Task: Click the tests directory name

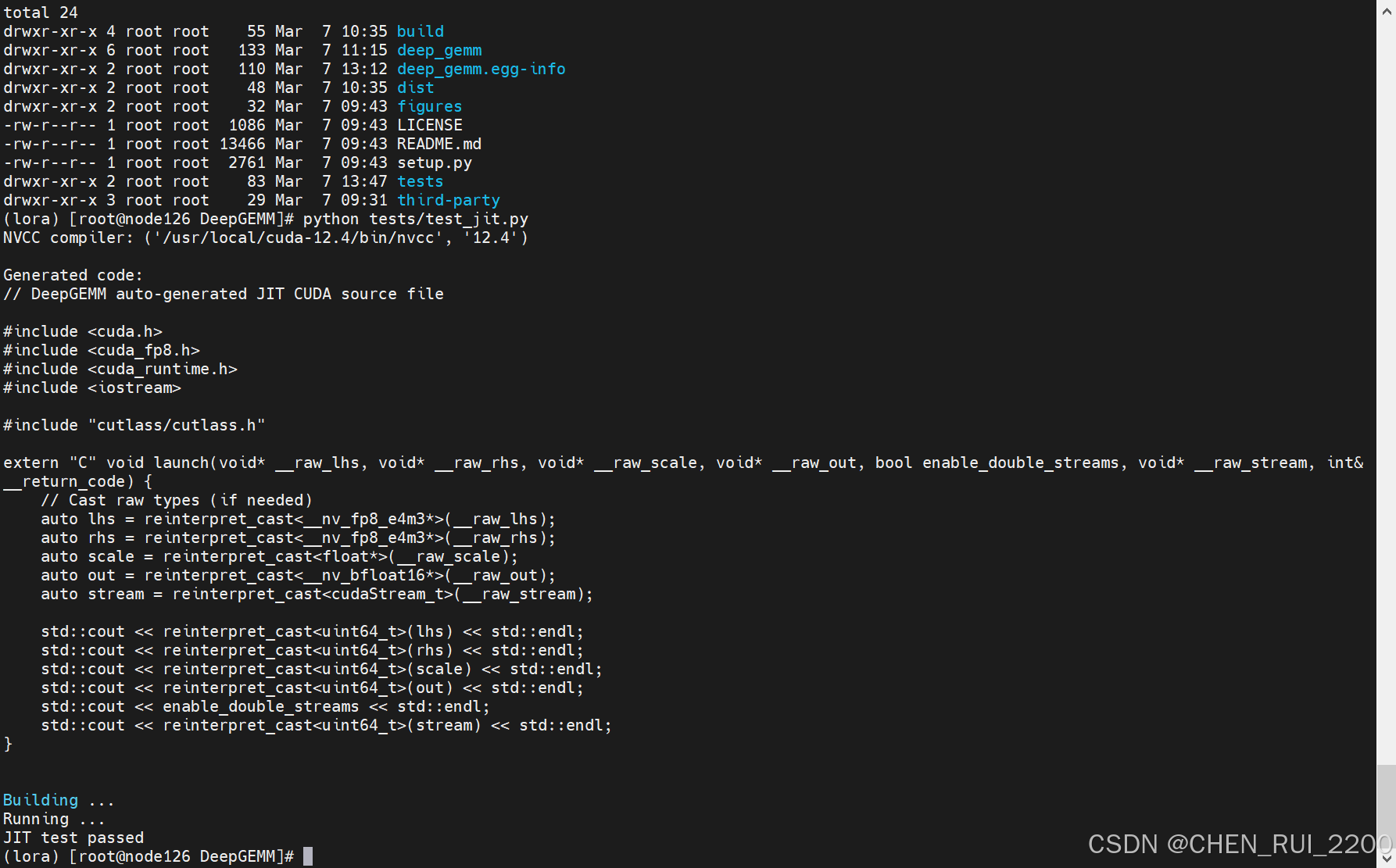Action: pos(421,181)
